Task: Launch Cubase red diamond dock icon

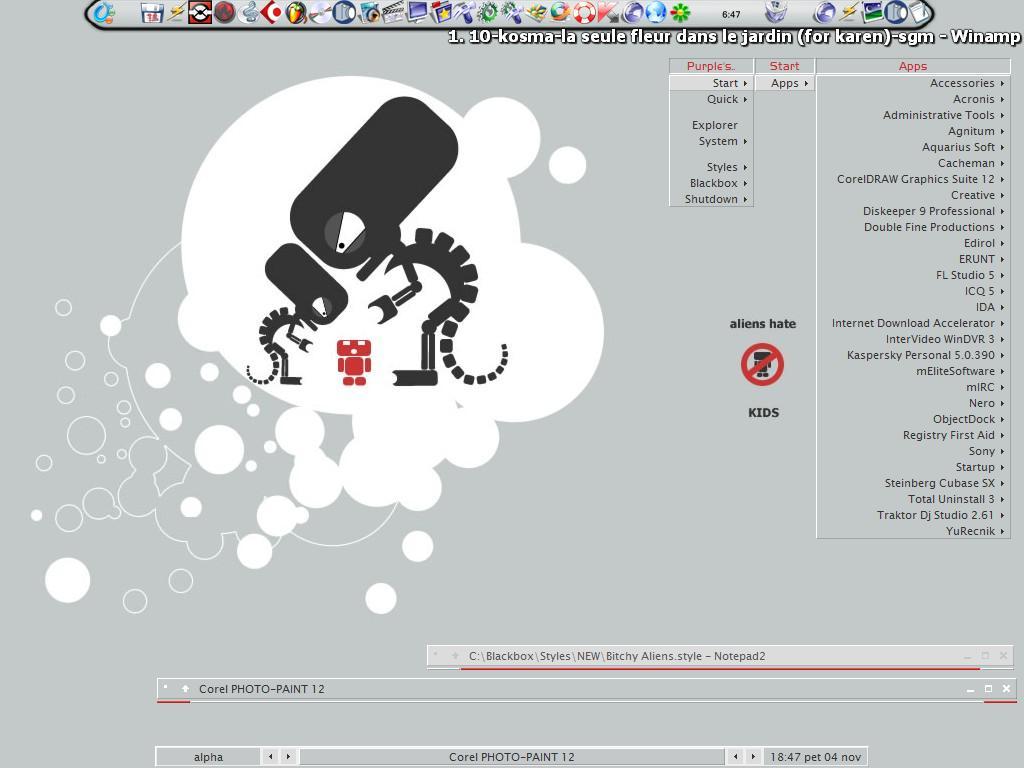Action: point(272,12)
